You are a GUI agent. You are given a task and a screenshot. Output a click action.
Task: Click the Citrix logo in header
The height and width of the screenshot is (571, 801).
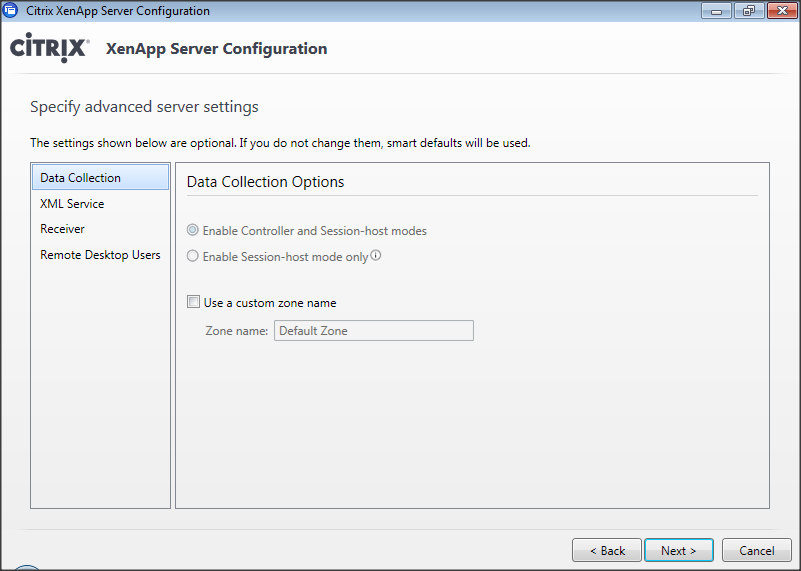tap(49, 49)
